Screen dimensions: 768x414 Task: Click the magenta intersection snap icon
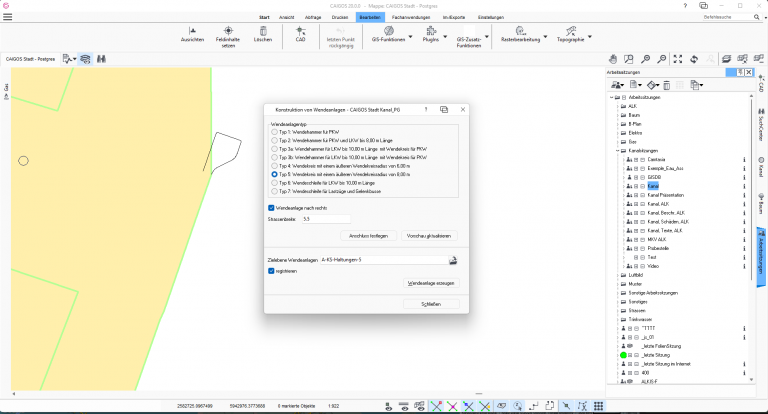[452, 406]
